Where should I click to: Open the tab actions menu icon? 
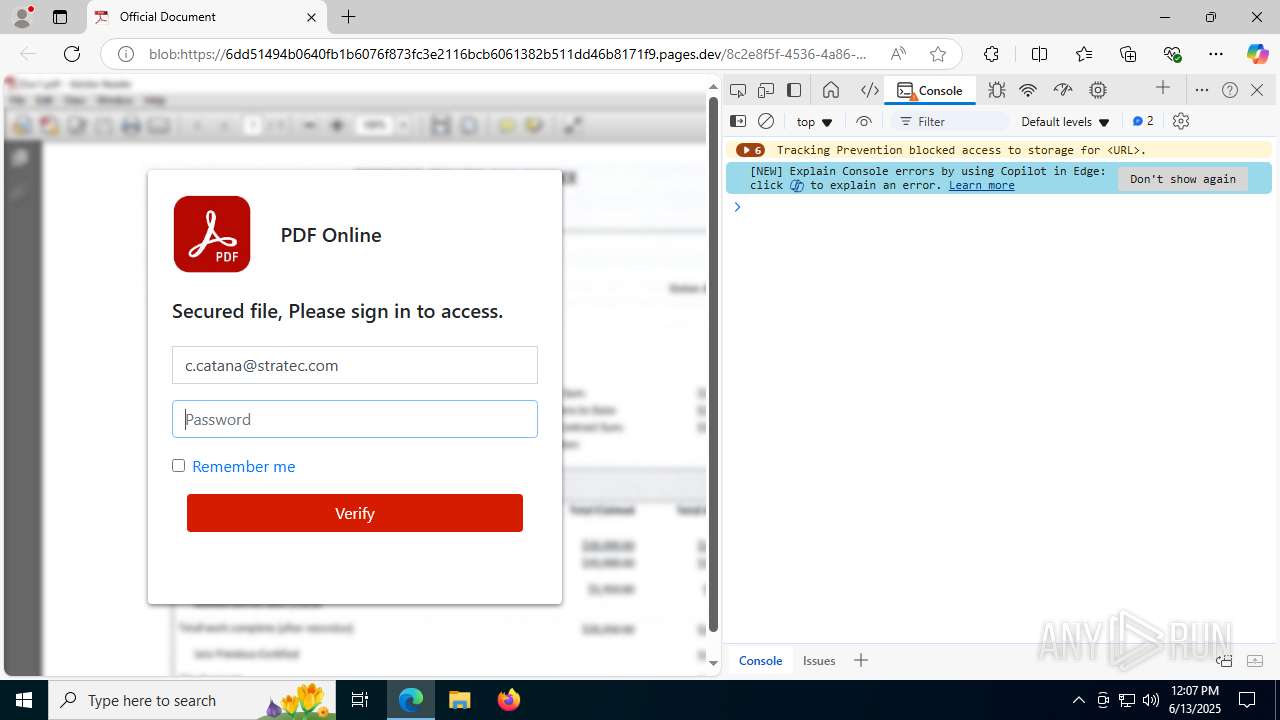click(x=60, y=17)
